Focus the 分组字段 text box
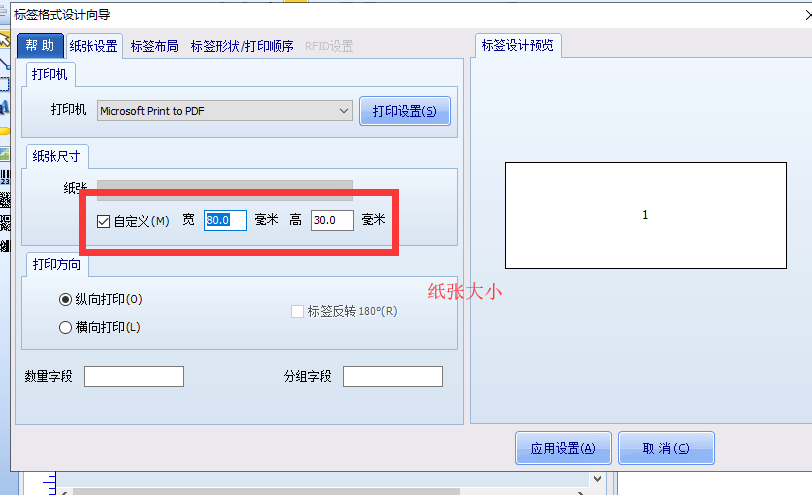 pyautogui.click(x=392, y=376)
